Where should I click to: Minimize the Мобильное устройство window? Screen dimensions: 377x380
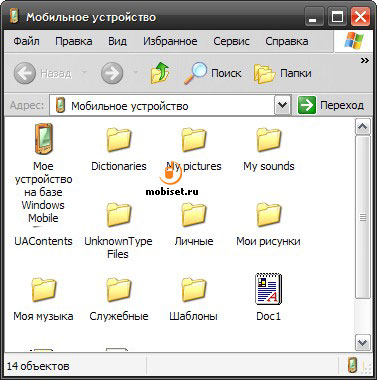pos(314,16)
